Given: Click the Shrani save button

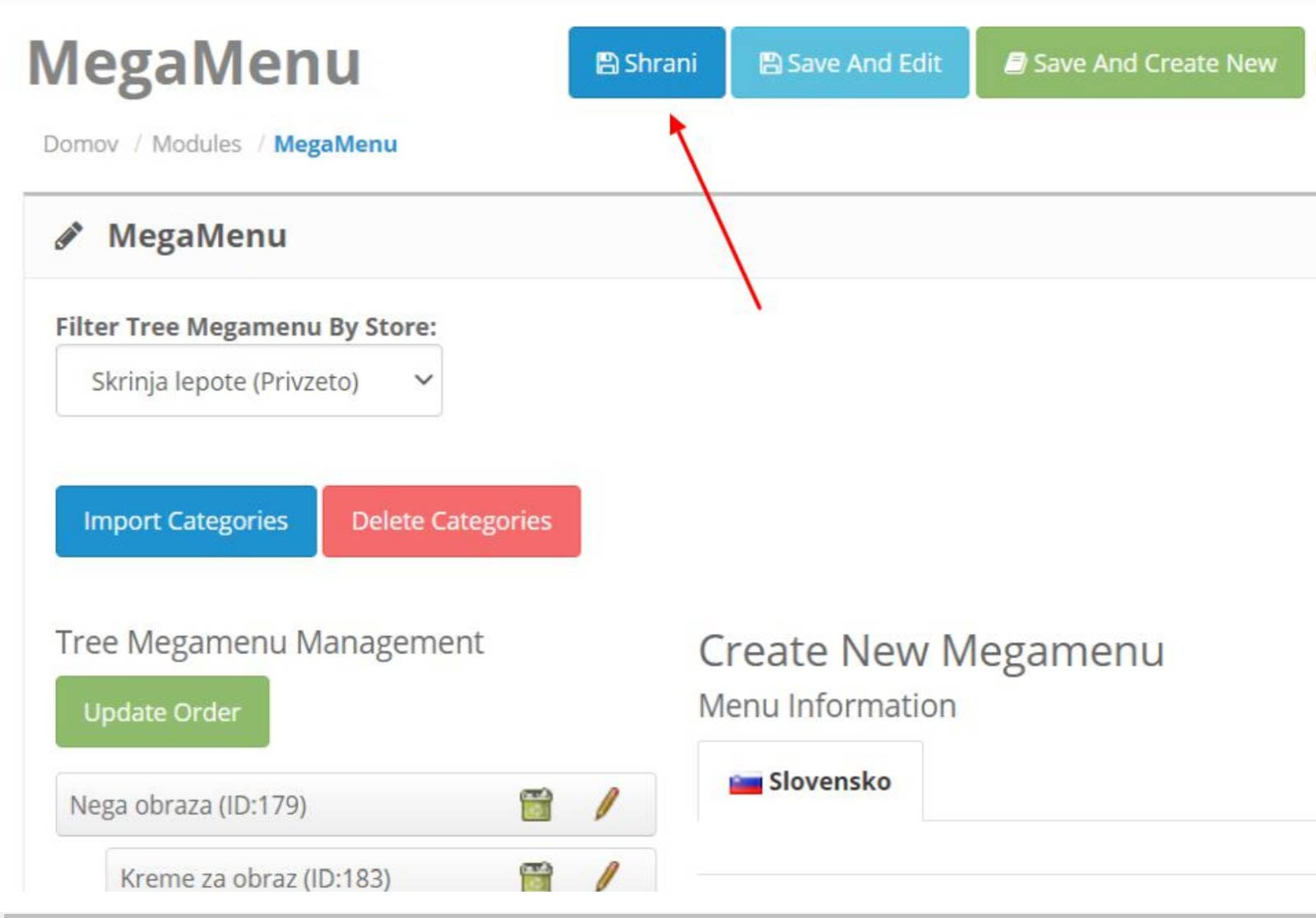Looking at the screenshot, I should pos(646,63).
